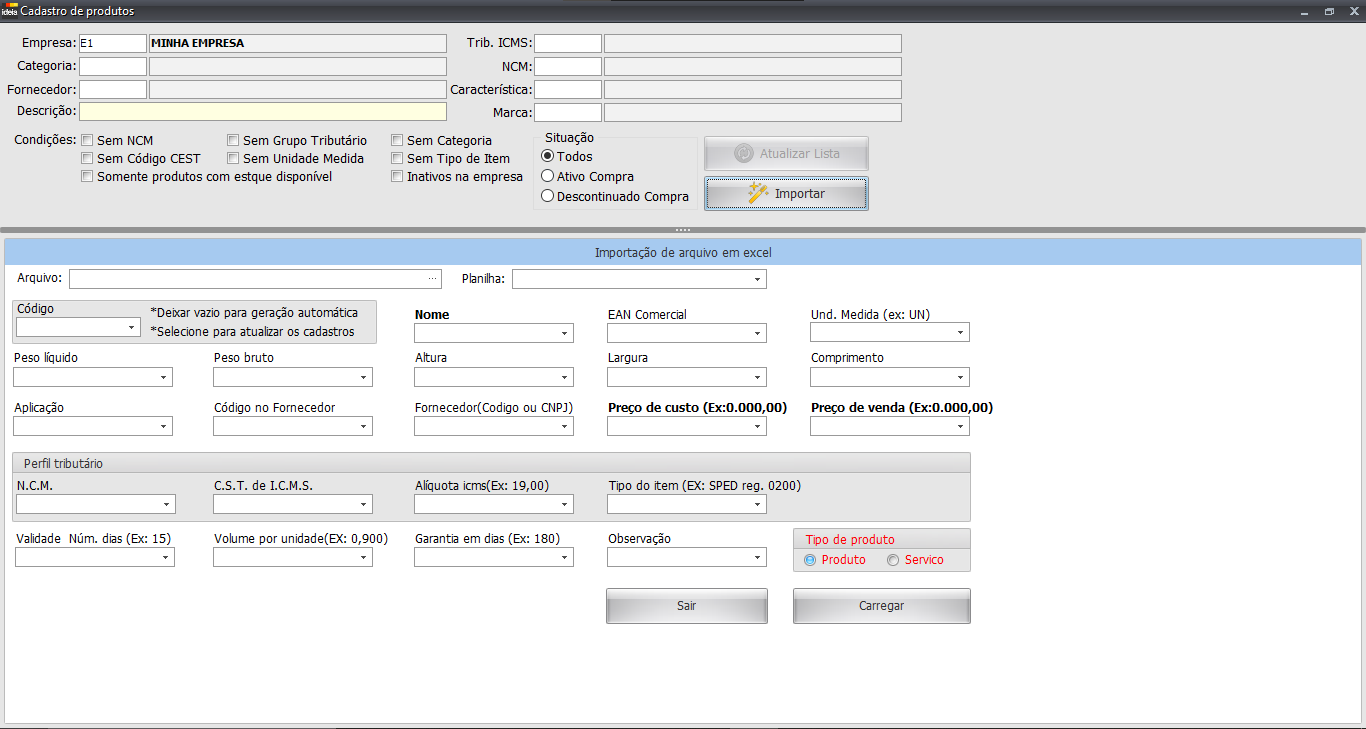The image size is (1366, 729).
Task: Toggle the Inativos na empresa checkbox
Action: coord(398,177)
